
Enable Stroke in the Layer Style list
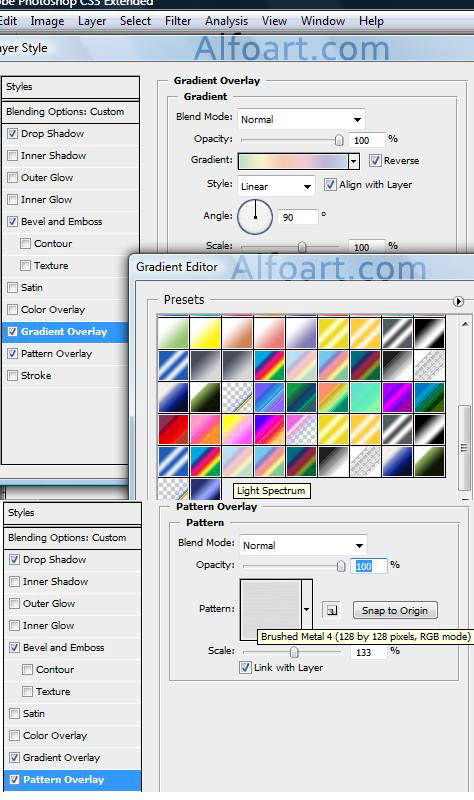[x=13, y=376]
